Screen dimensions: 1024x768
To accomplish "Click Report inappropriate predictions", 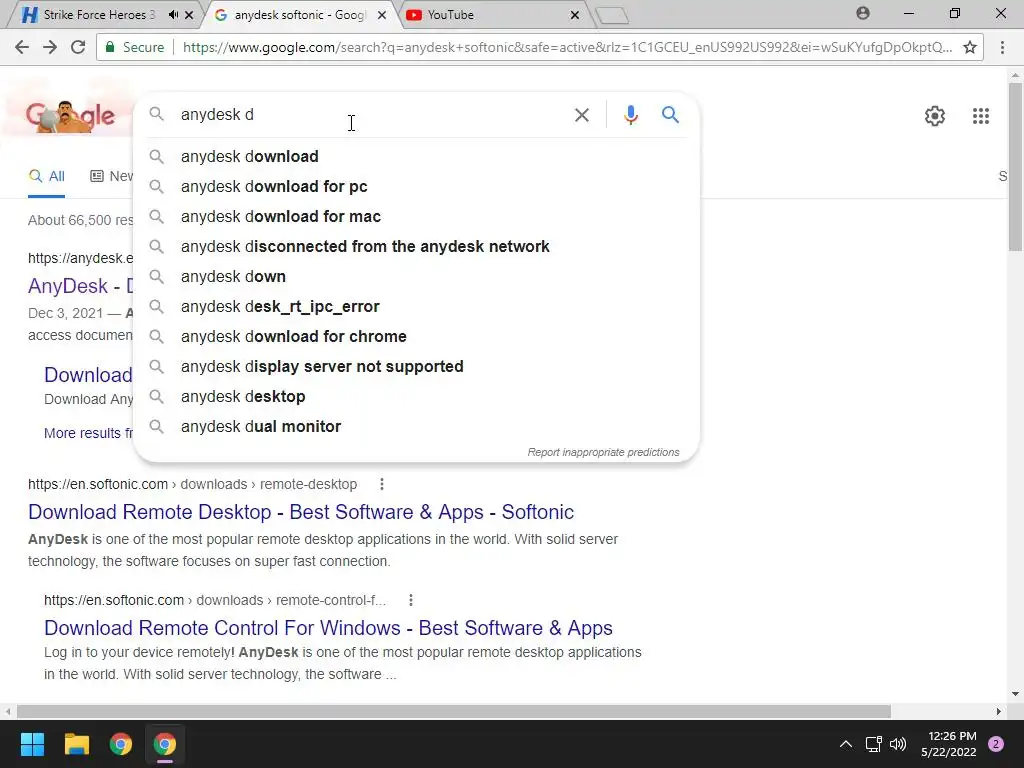I will (x=603, y=452).
